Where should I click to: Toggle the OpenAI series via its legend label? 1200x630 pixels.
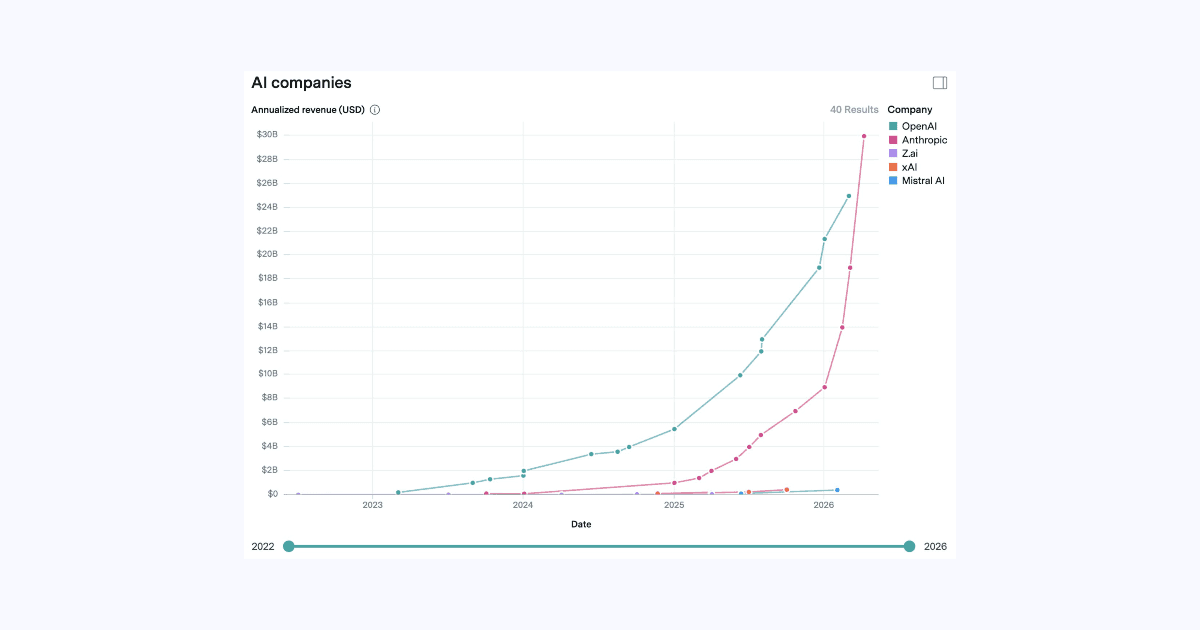918,126
